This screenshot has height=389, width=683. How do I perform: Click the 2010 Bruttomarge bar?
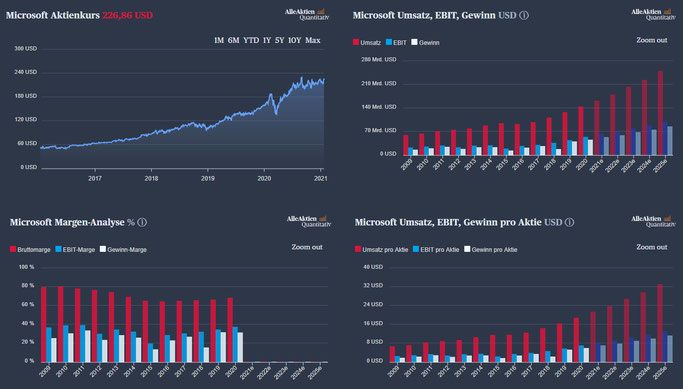pos(61,324)
